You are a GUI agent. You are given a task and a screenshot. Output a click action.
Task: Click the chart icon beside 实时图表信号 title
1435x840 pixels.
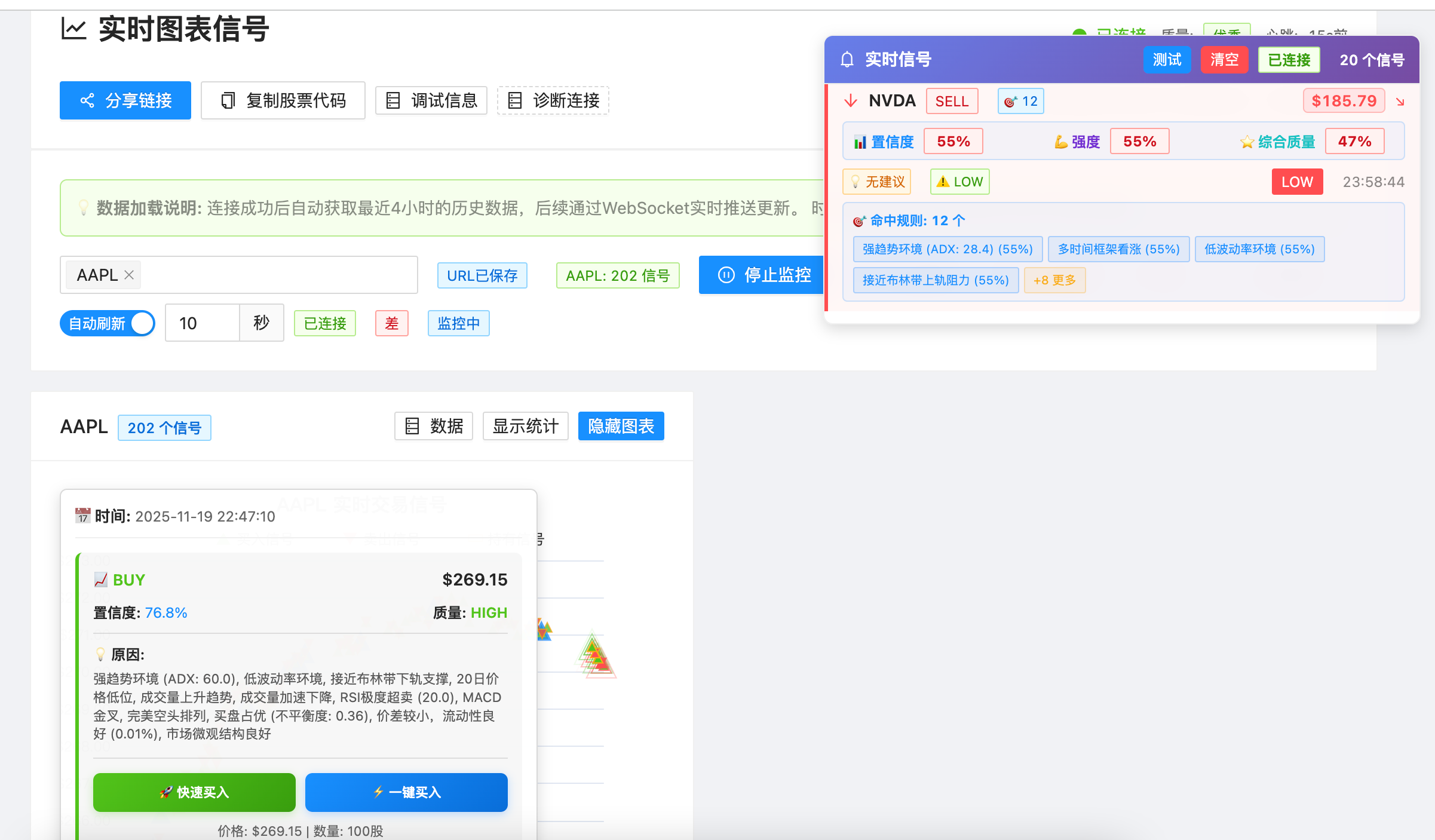(x=74, y=29)
